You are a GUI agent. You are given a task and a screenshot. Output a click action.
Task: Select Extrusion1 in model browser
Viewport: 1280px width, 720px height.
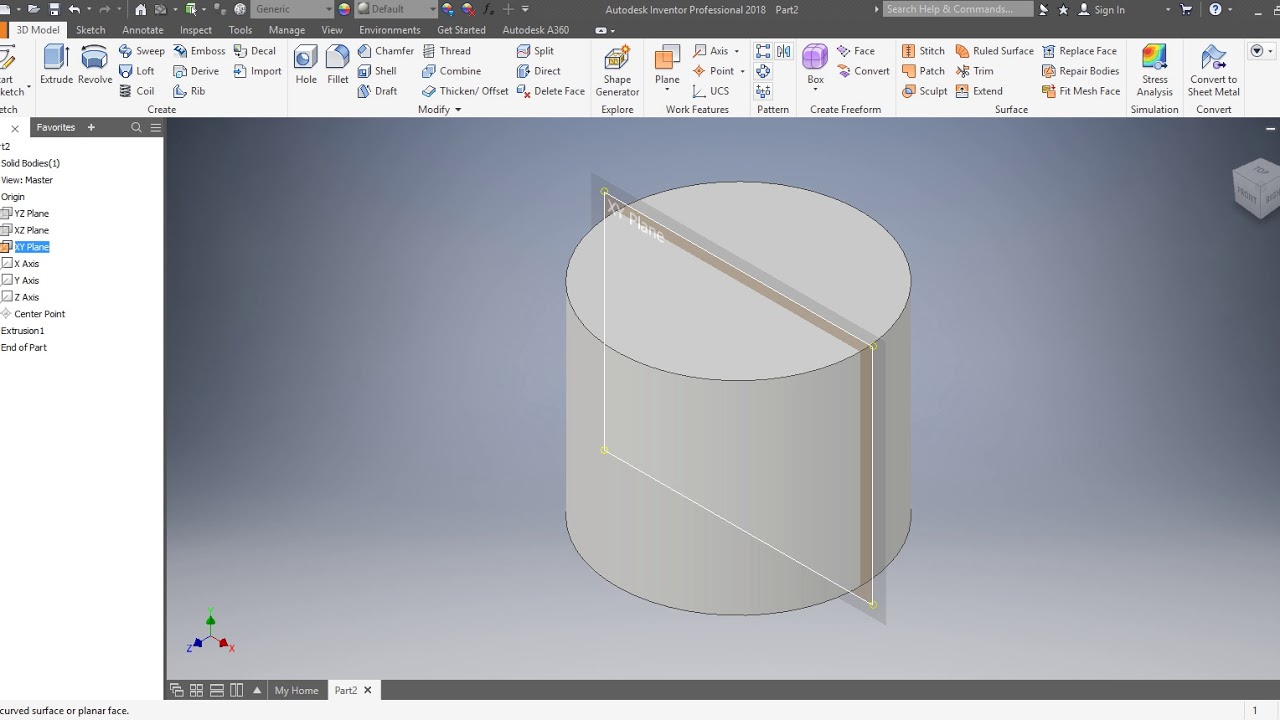tap(23, 330)
